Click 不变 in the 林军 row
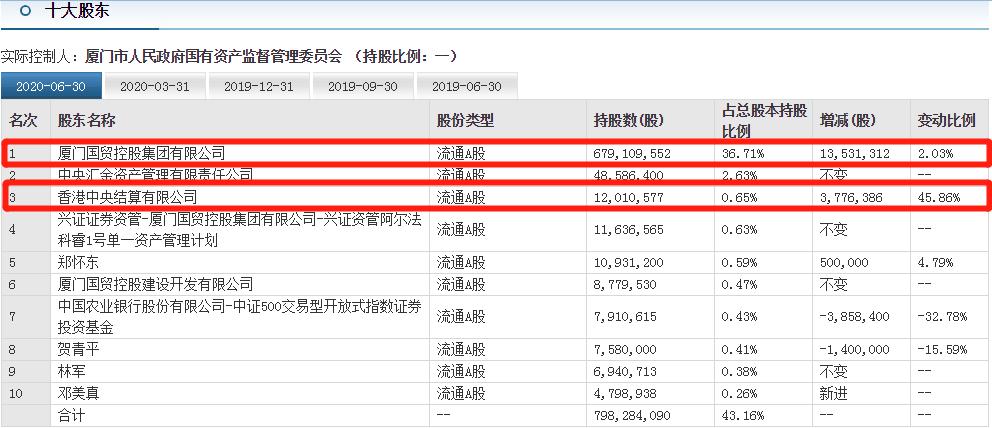This screenshot has height=428, width=992. 833,371
